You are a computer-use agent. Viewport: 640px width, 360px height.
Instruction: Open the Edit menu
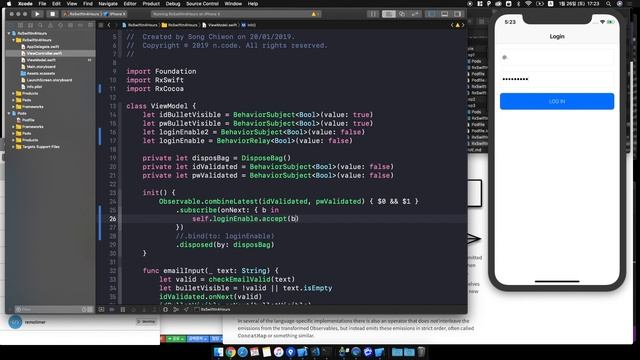[x=56, y=4]
